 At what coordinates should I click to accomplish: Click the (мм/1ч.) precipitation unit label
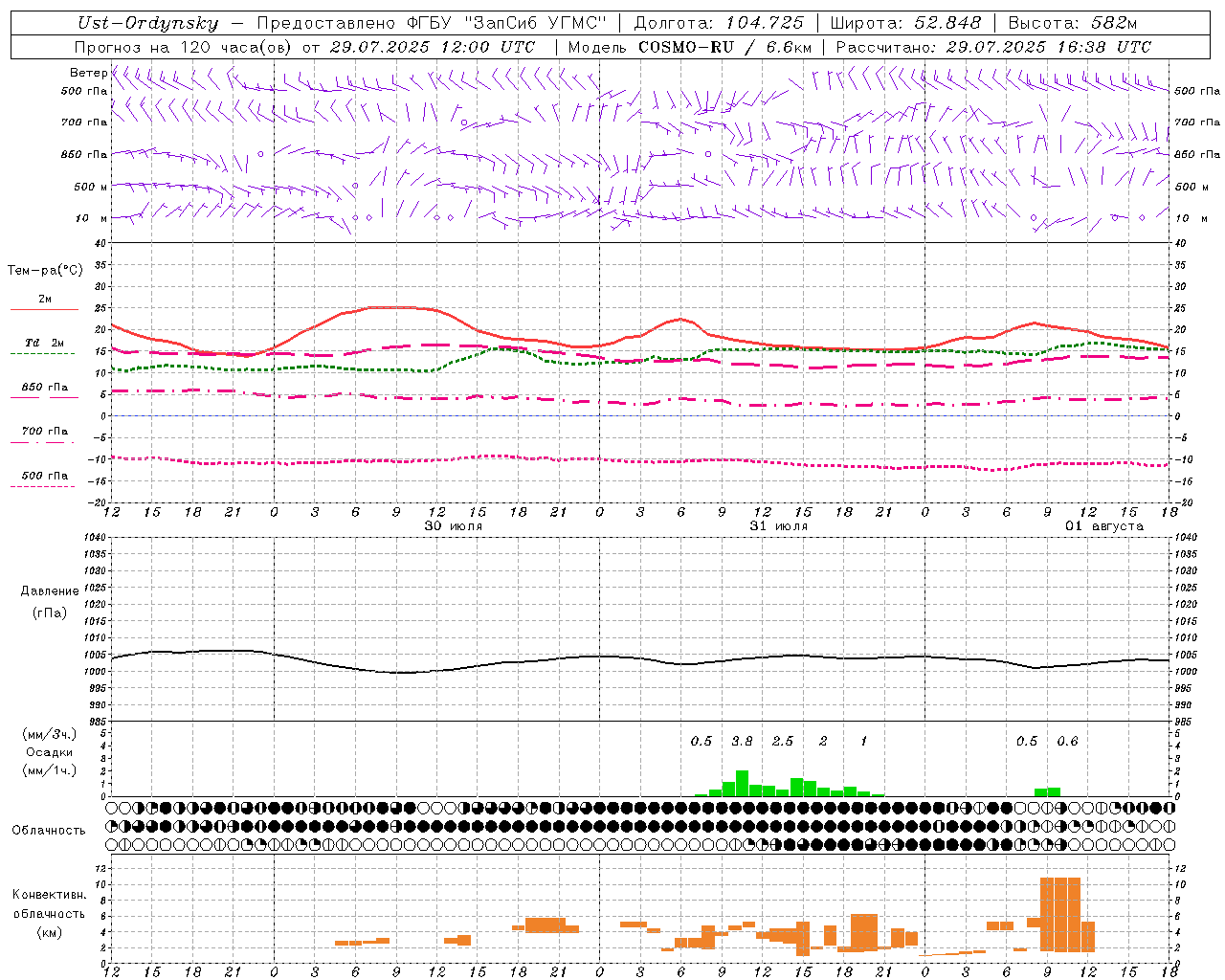pos(50,770)
